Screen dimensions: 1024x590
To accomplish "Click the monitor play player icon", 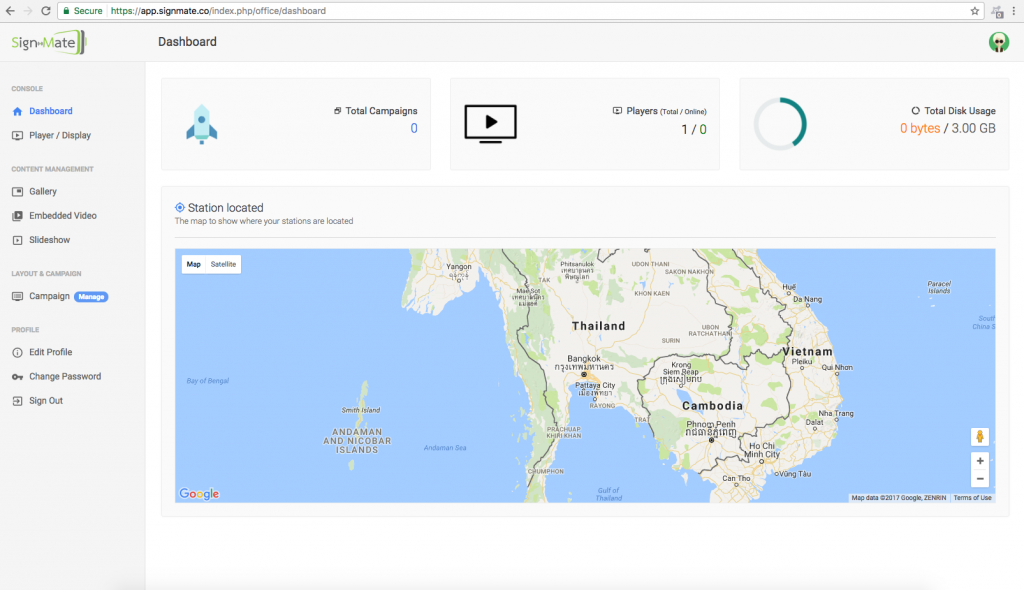I will point(490,123).
